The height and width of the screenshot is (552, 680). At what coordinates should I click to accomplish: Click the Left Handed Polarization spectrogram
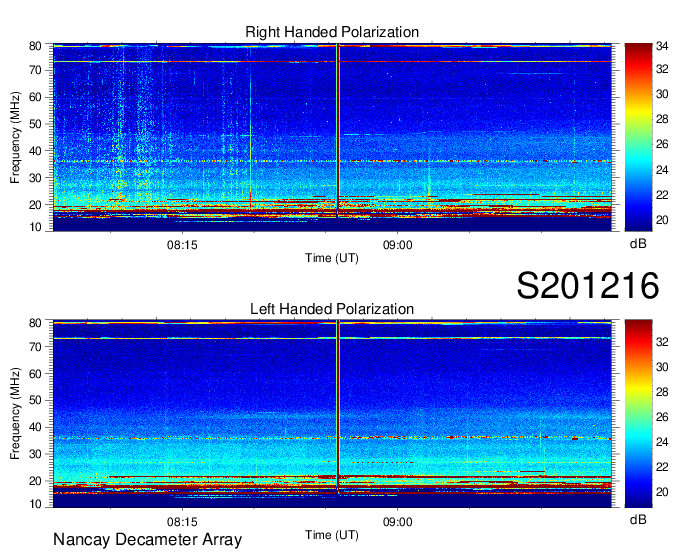click(x=332, y=414)
